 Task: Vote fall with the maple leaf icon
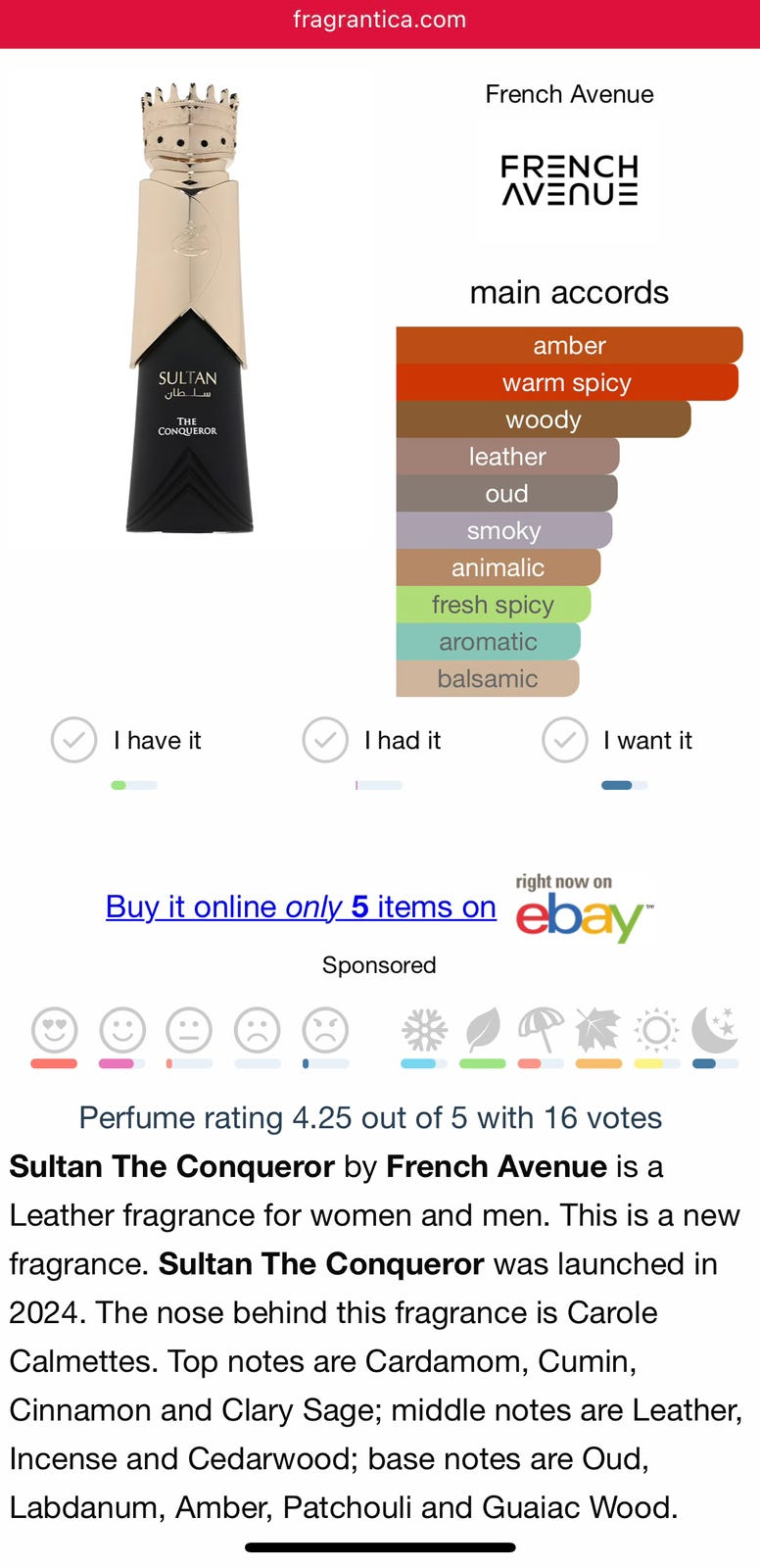598,1031
